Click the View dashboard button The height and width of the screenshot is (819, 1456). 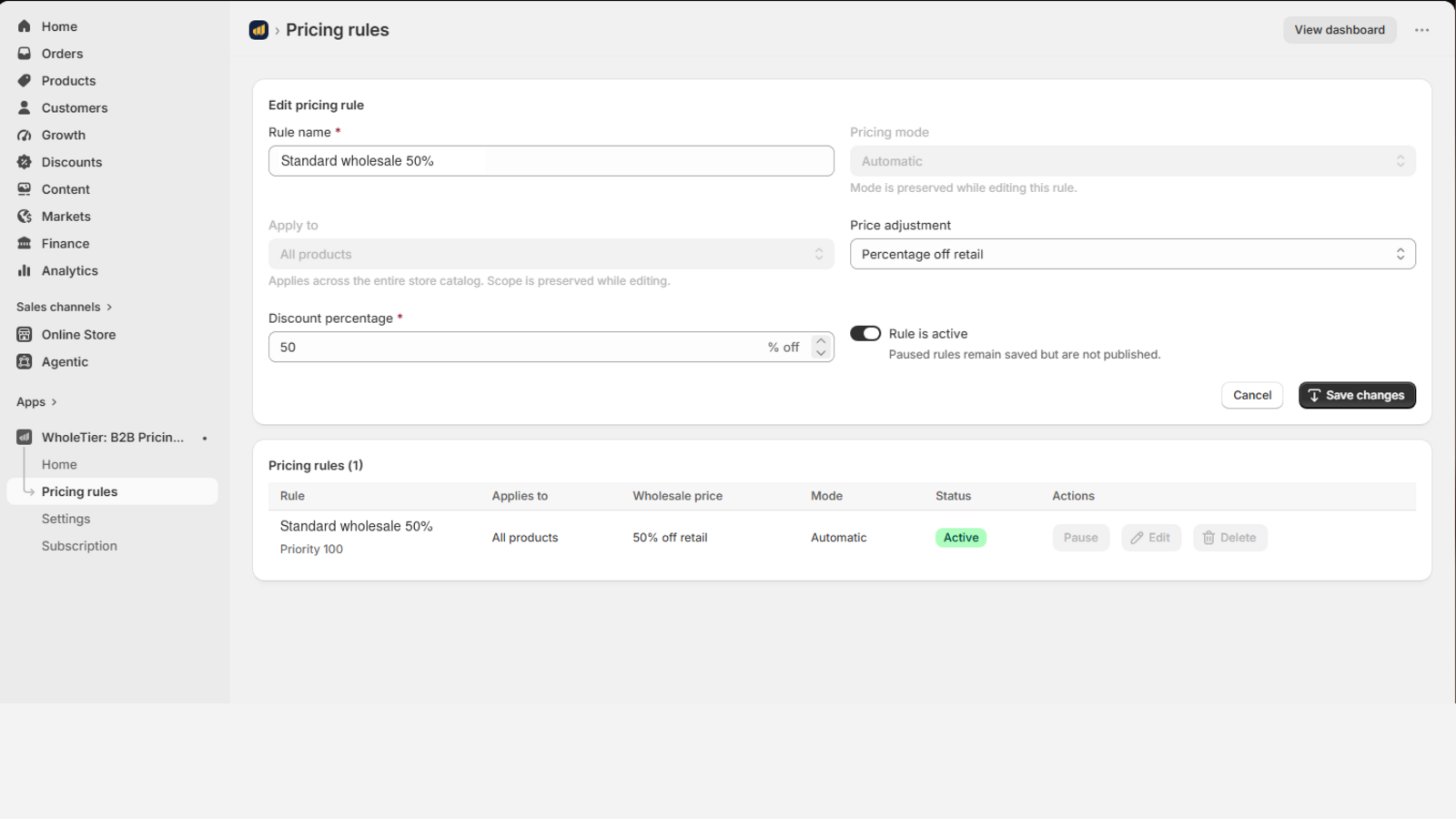pos(1340,30)
